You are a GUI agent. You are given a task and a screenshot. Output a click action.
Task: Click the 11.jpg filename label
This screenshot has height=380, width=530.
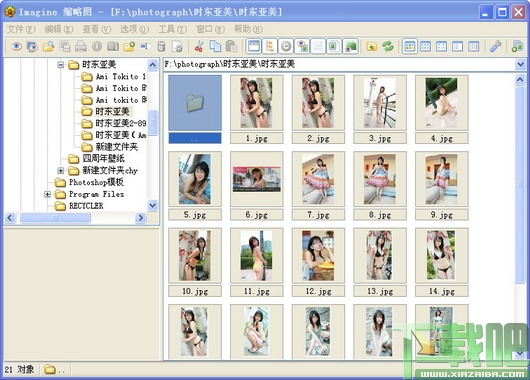click(257, 291)
